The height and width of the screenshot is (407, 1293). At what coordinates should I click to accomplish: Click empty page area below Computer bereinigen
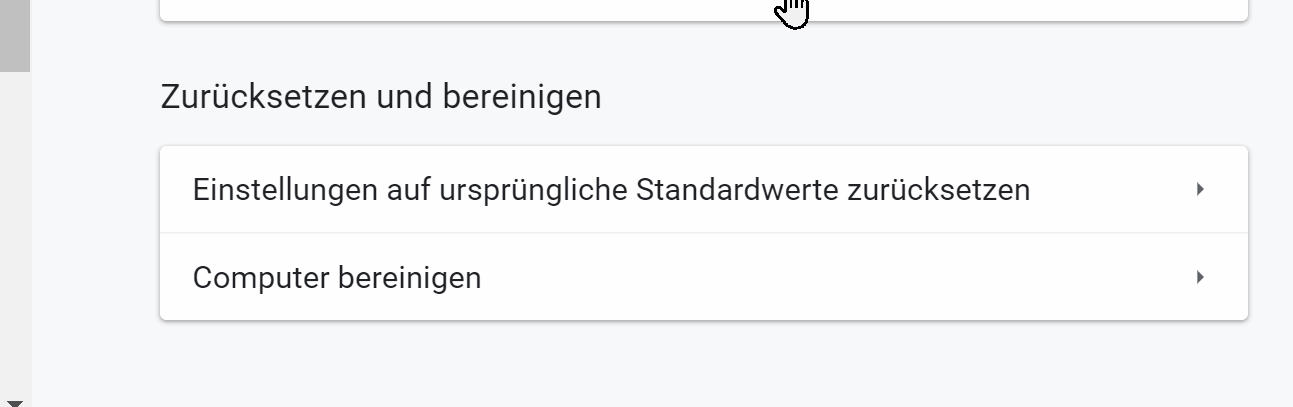click(x=700, y=365)
